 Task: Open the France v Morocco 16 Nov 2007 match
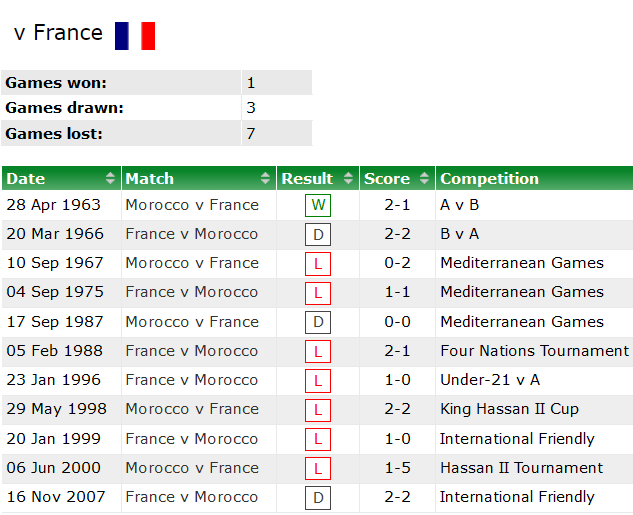[x=192, y=497]
